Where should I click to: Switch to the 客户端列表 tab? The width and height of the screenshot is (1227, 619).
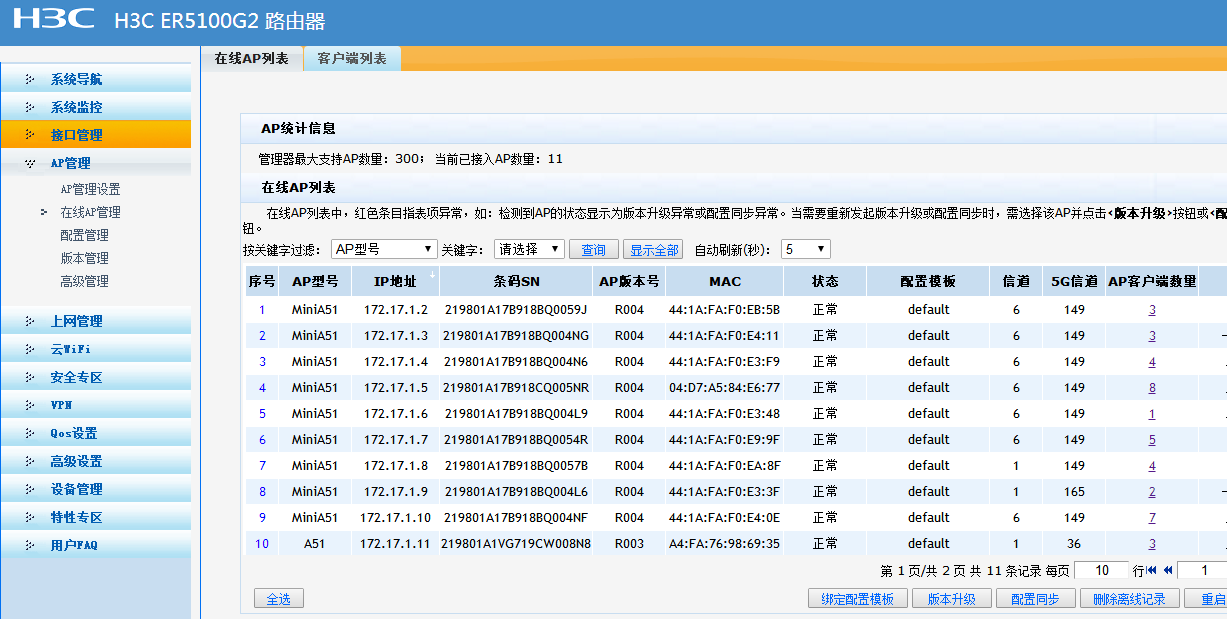coord(352,59)
